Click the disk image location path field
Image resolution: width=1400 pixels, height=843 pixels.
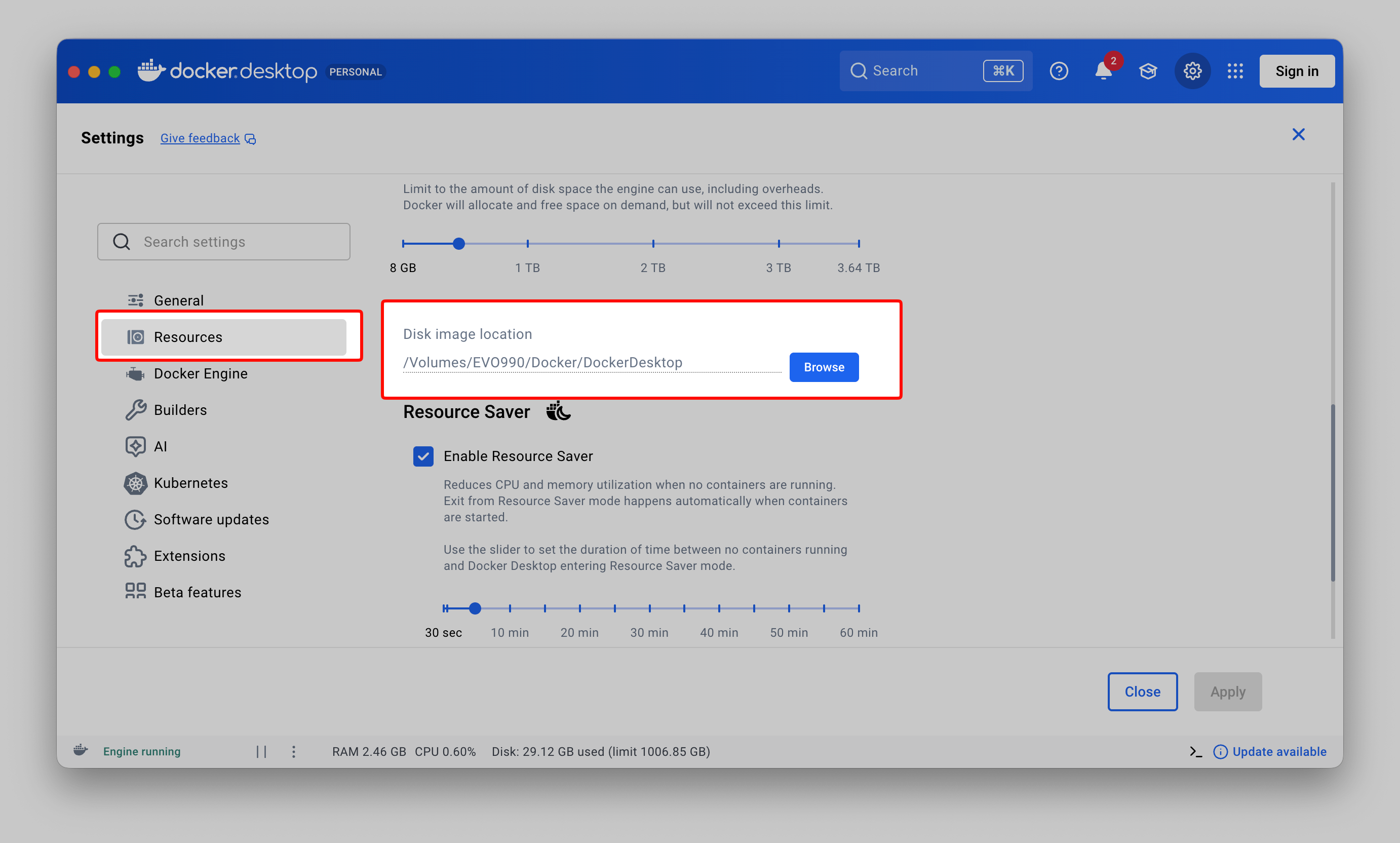tap(592, 362)
